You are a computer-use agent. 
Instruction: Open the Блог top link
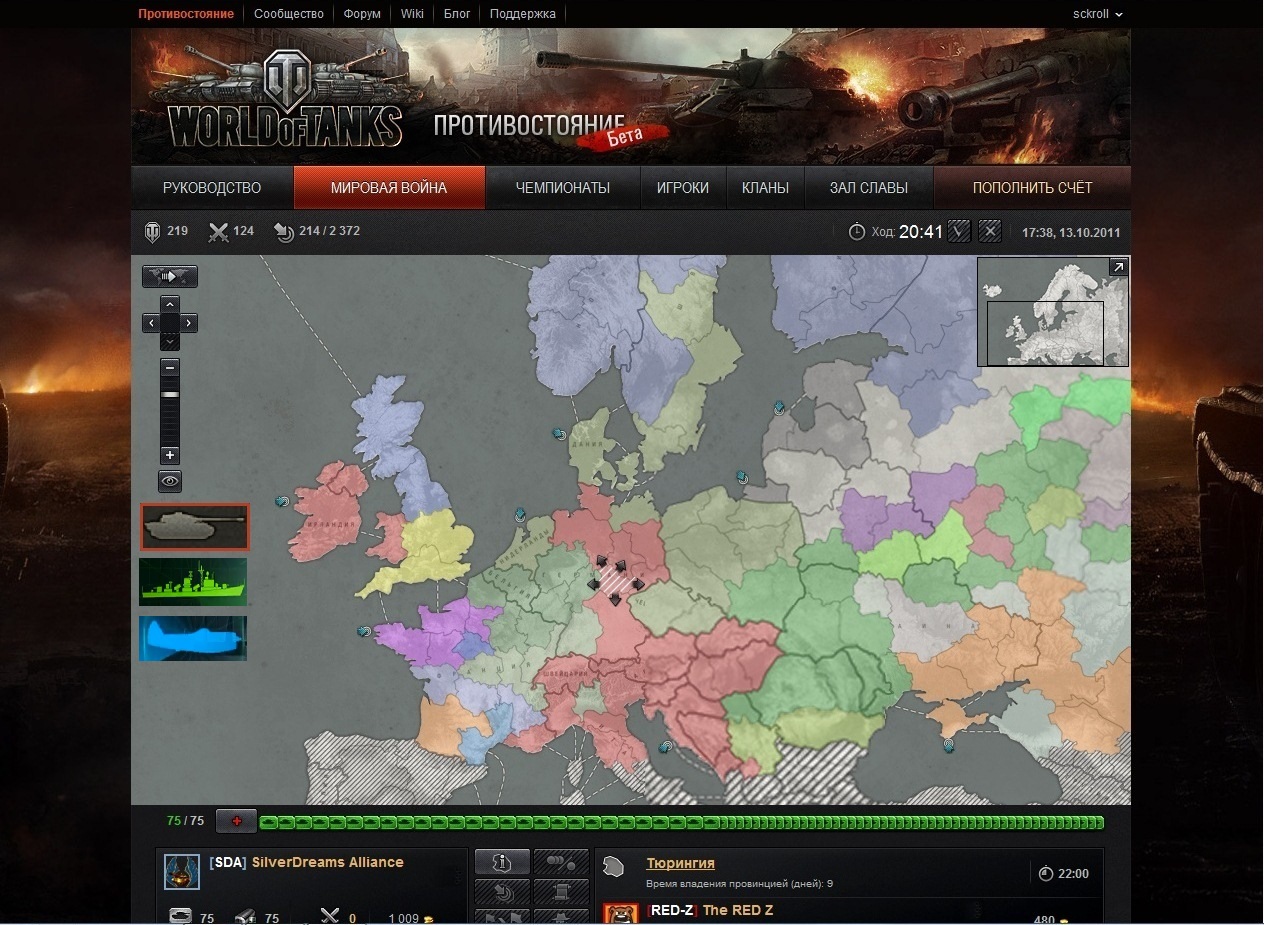coord(457,14)
